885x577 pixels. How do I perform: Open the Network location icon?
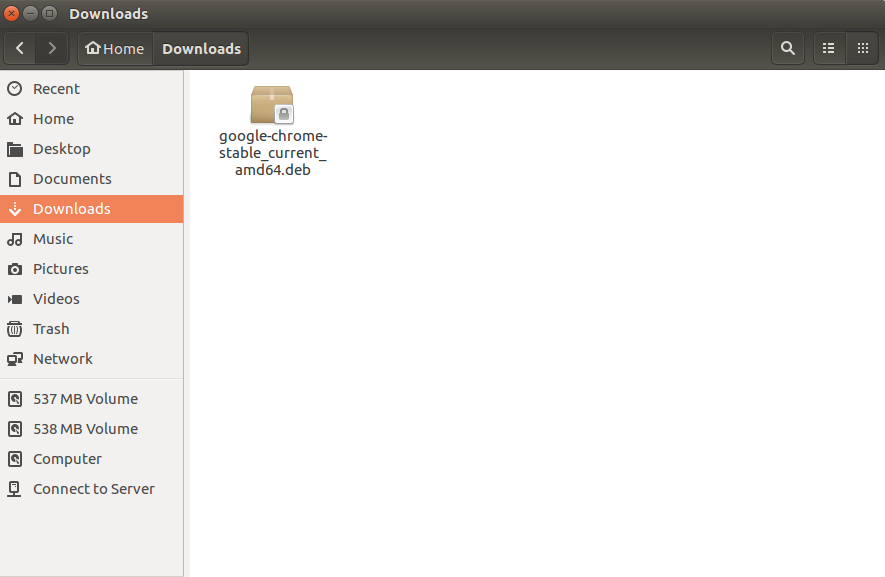click(18, 358)
